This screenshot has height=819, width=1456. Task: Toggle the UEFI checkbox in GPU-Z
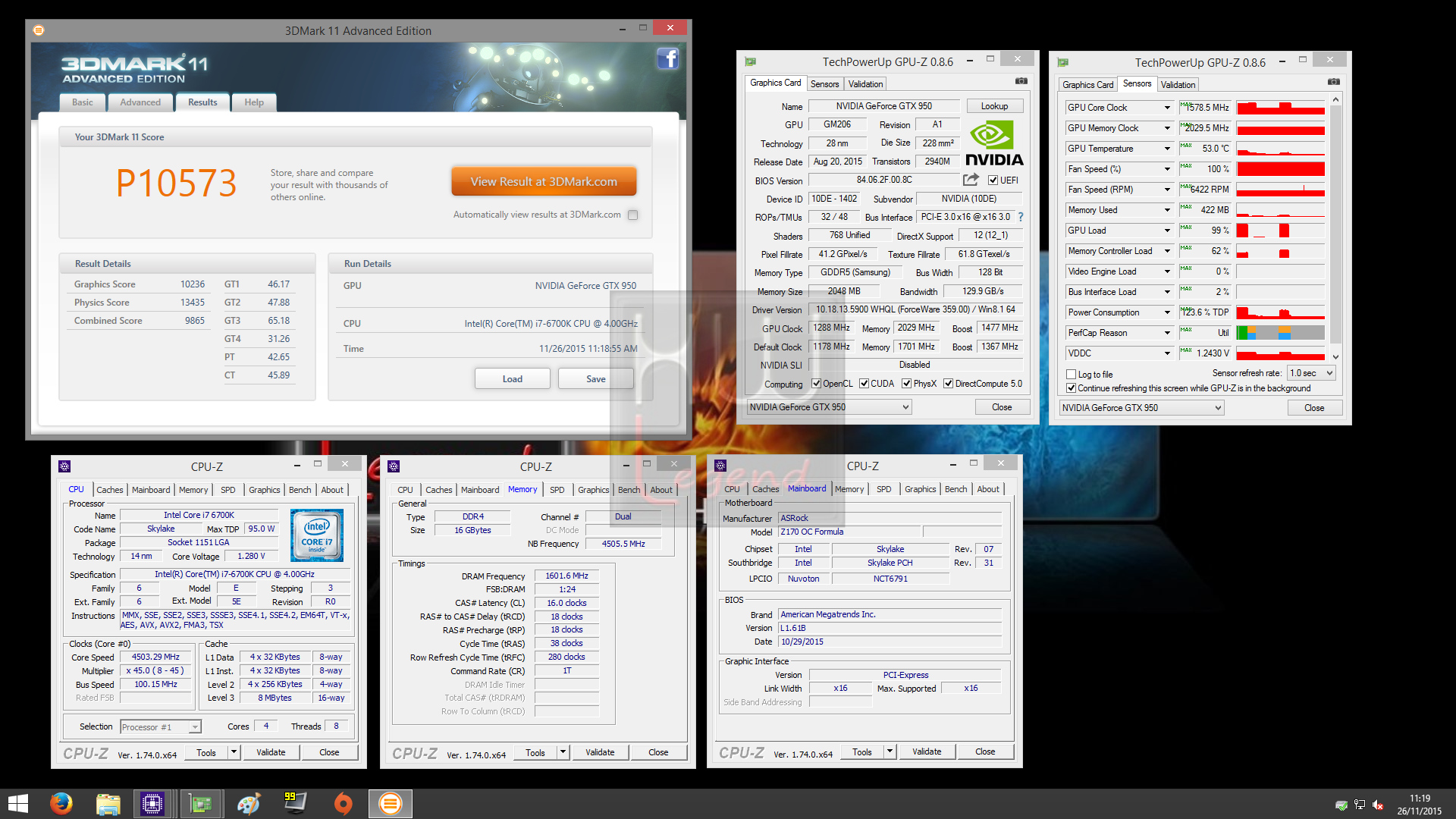click(x=993, y=180)
